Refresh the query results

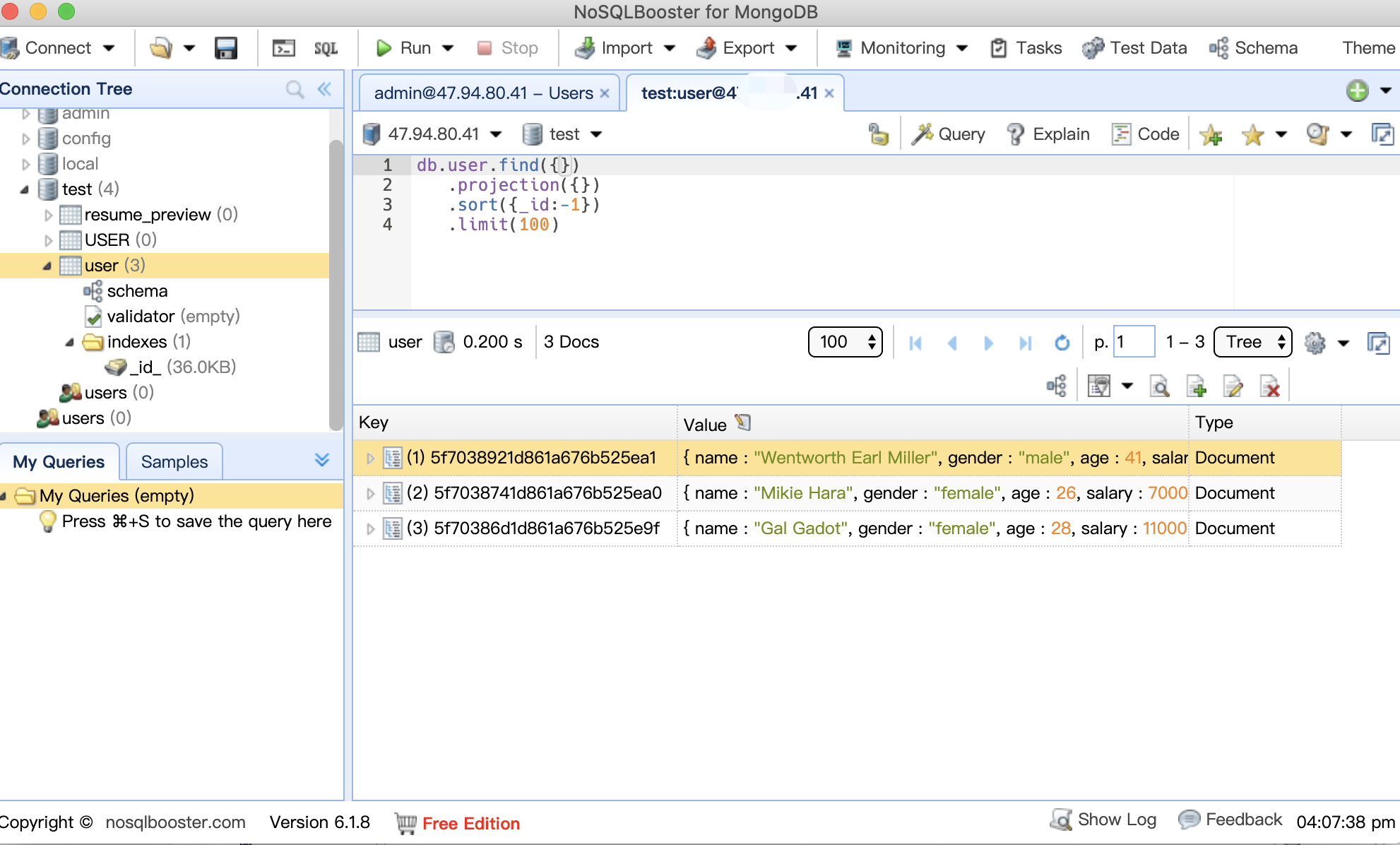coord(1062,343)
